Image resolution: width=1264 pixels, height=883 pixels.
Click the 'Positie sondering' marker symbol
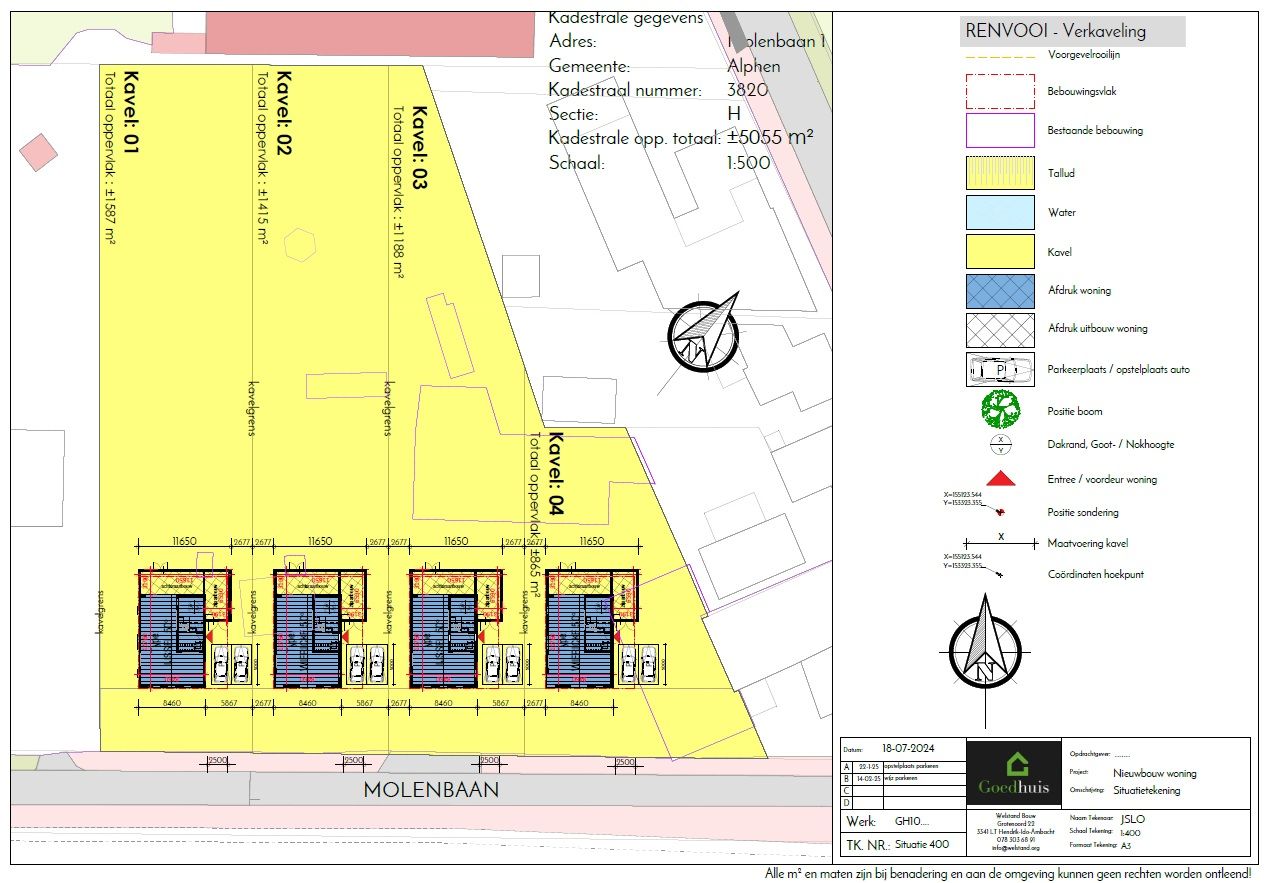[1000, 512]
